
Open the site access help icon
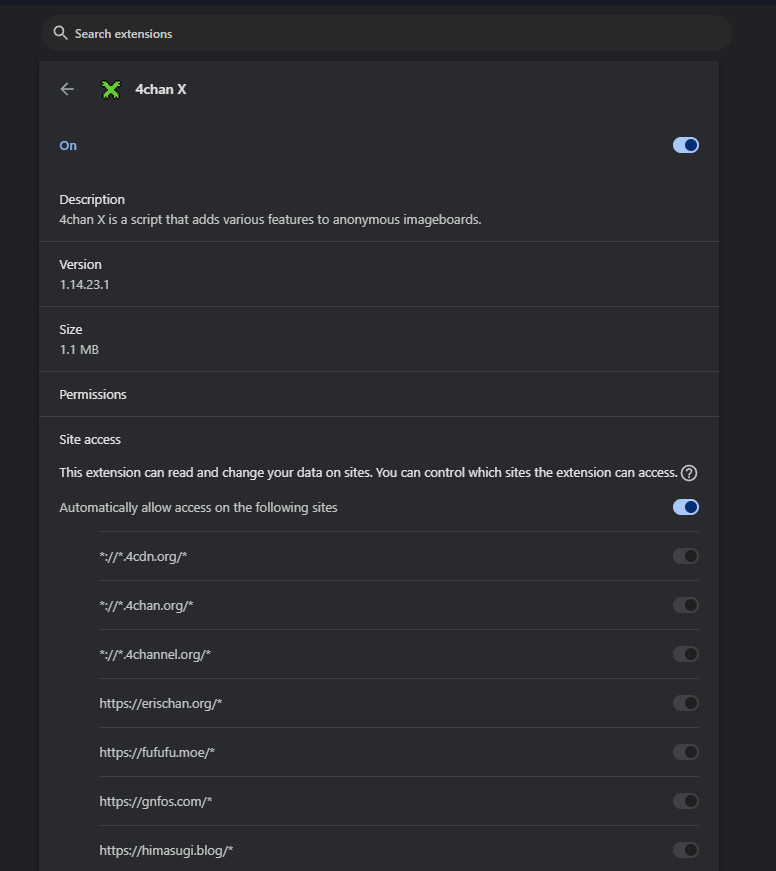coord(688,473)
